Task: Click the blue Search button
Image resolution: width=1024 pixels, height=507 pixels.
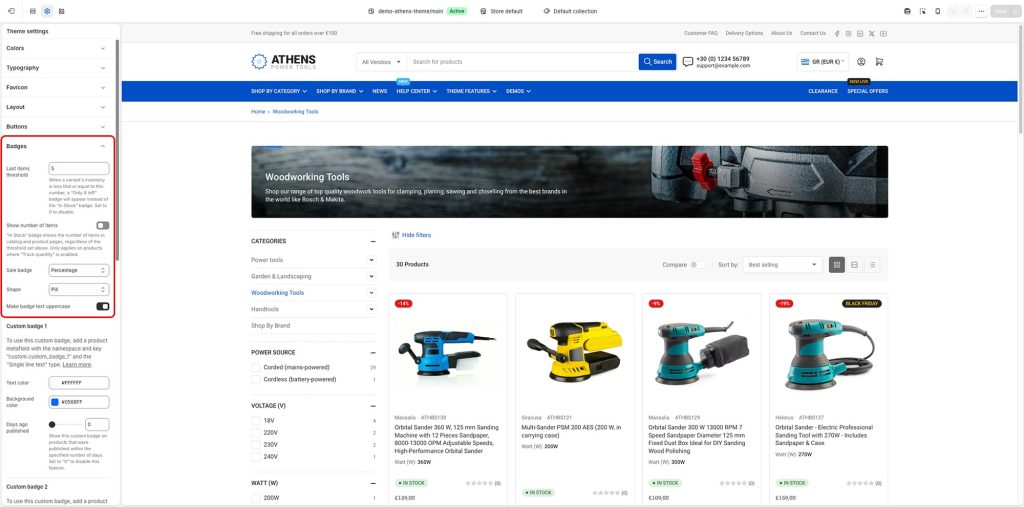Action: point(658,62)
